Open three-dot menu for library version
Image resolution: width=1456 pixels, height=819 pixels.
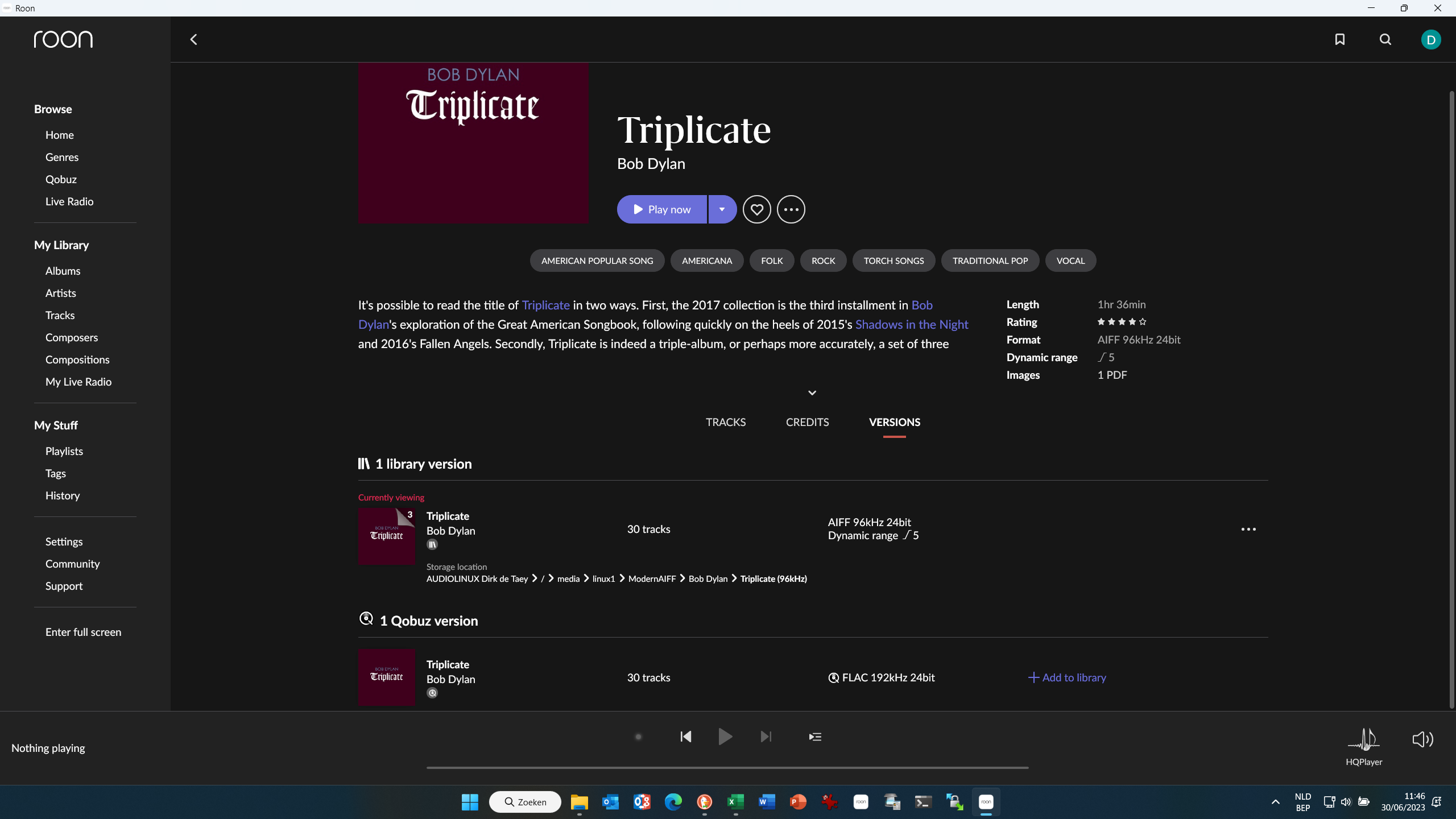coord(1248,529)
